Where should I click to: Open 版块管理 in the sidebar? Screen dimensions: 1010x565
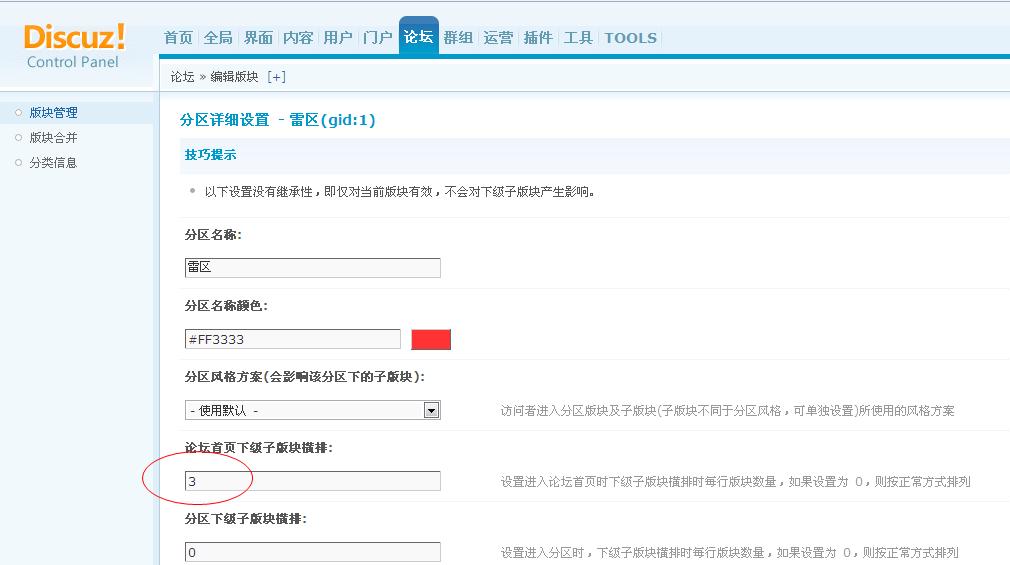coord(53,113)
